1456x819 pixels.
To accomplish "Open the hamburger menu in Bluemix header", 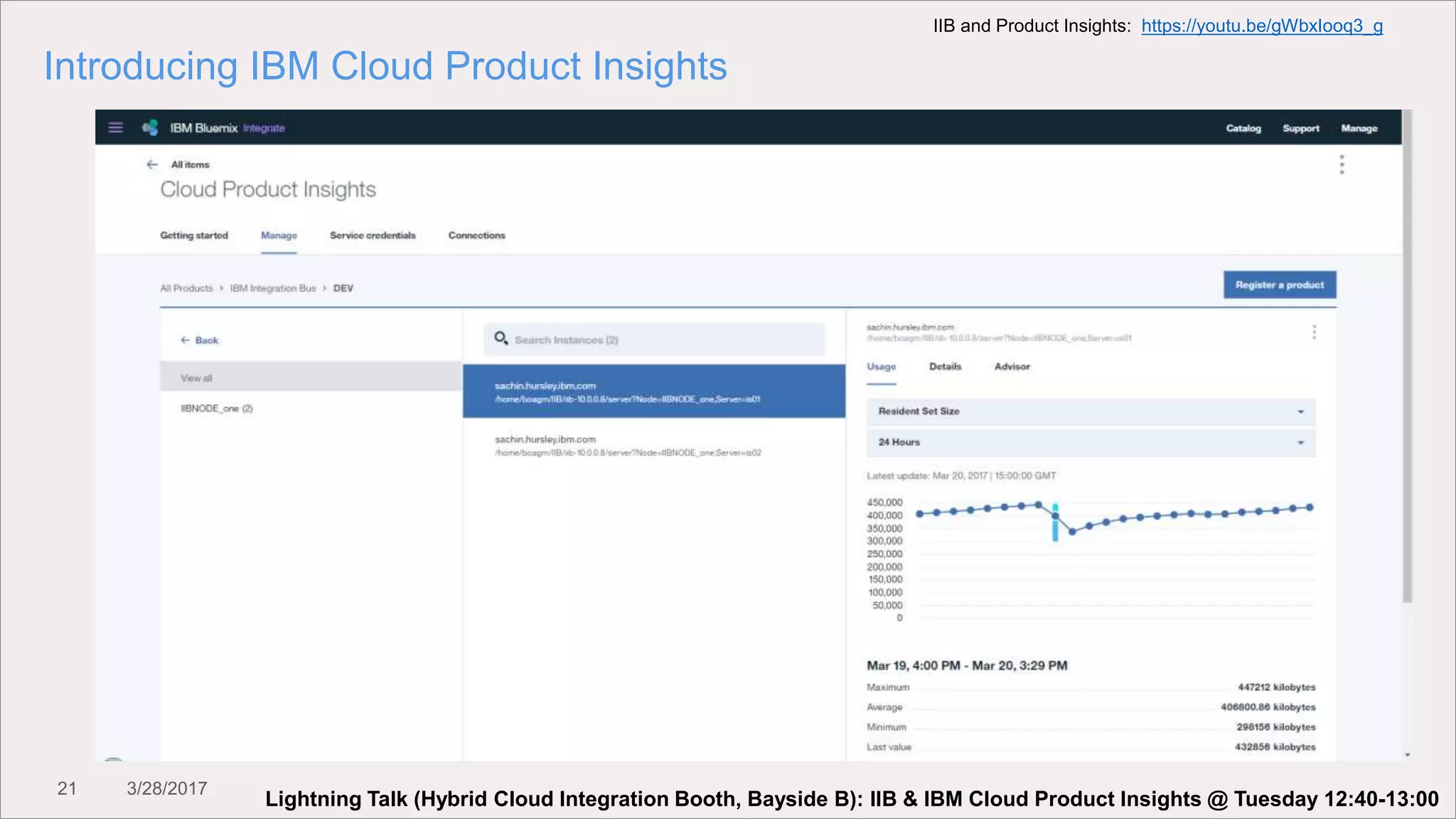I will pyautogui.click(x=115, y=128).
